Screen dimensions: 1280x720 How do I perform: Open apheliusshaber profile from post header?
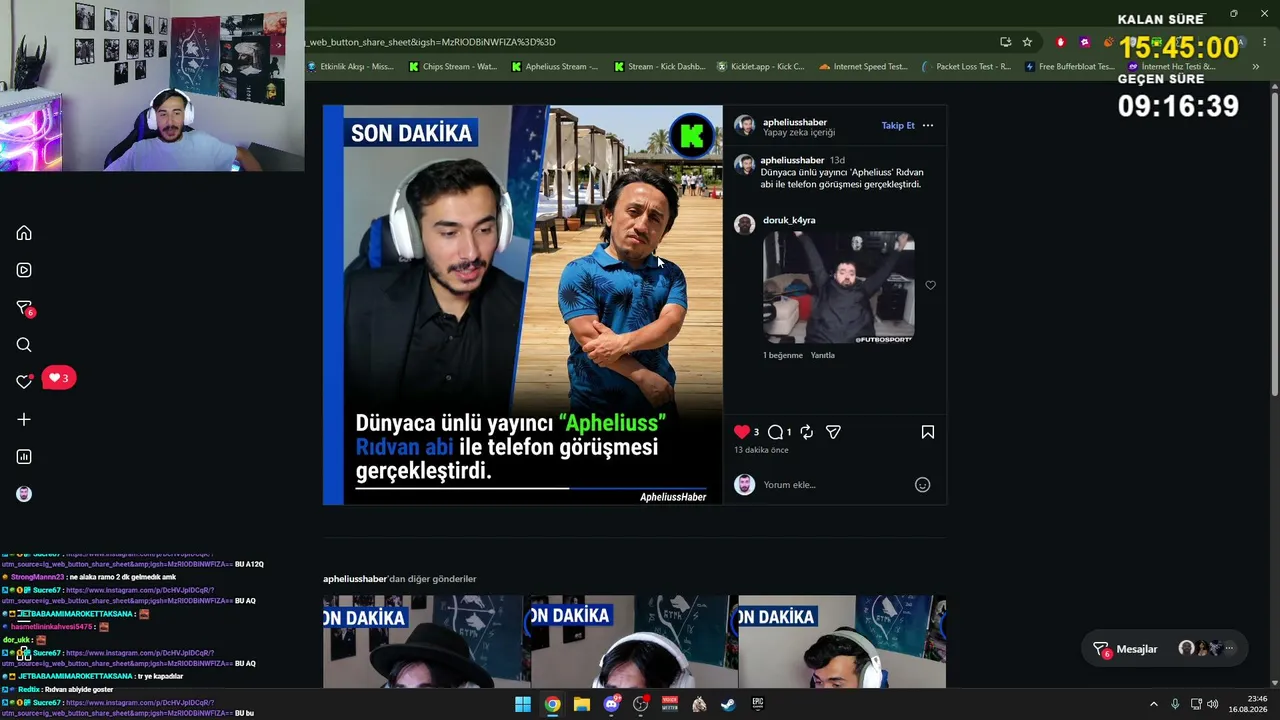click(795, 122)
